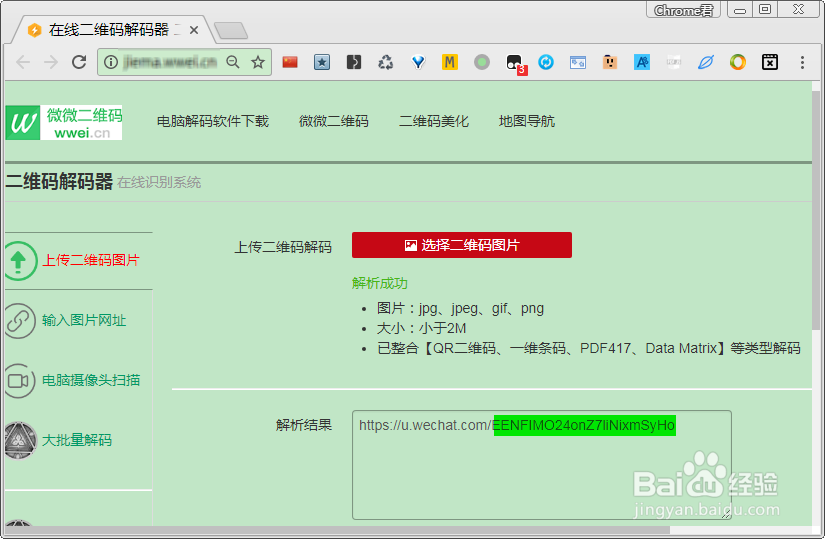Screen dimensions: 825x539
Task: Open 二维码美化 navigation item
Action: (434, 121)
